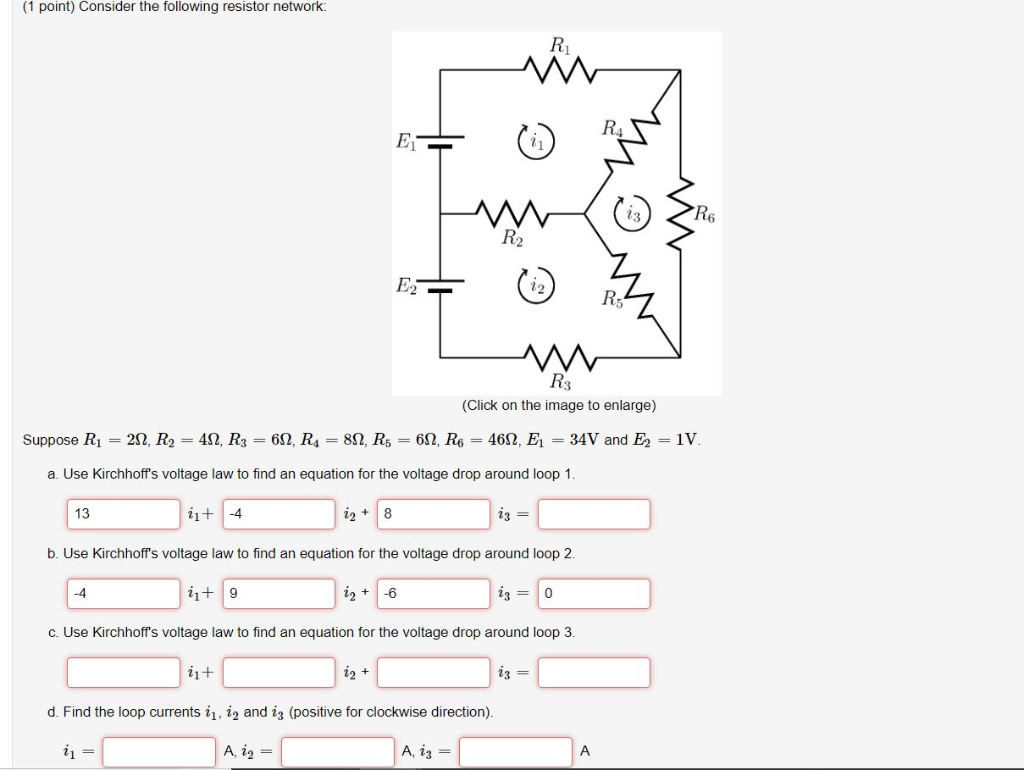
Task: Click the i2 answer field in part d
Action: click(x=335, y=750)
